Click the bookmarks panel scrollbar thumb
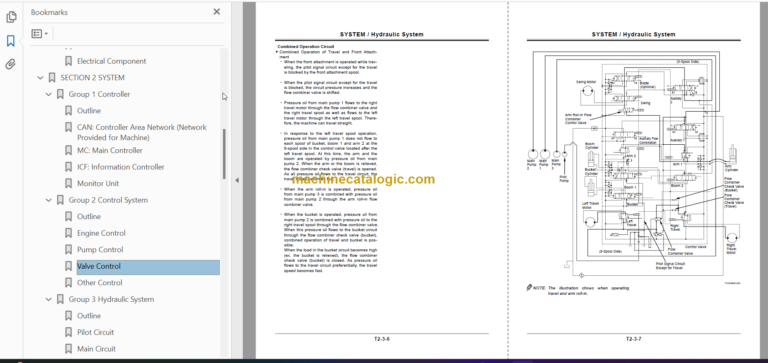768x363 pixels. tap(224, 154)
